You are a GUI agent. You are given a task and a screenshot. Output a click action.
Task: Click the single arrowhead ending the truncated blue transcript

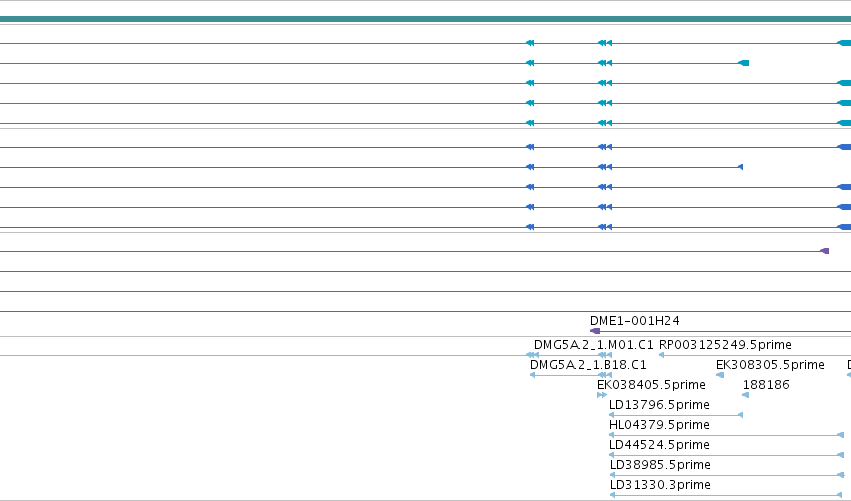741,167
